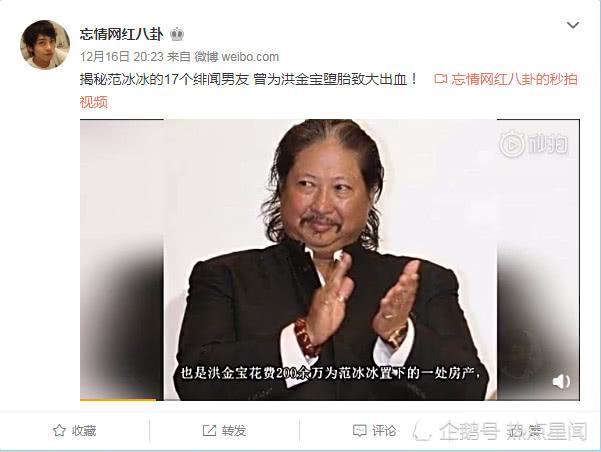Click the 微博 weibo.com source link
This screenshot has width=601, height=452.
(236, 57)
